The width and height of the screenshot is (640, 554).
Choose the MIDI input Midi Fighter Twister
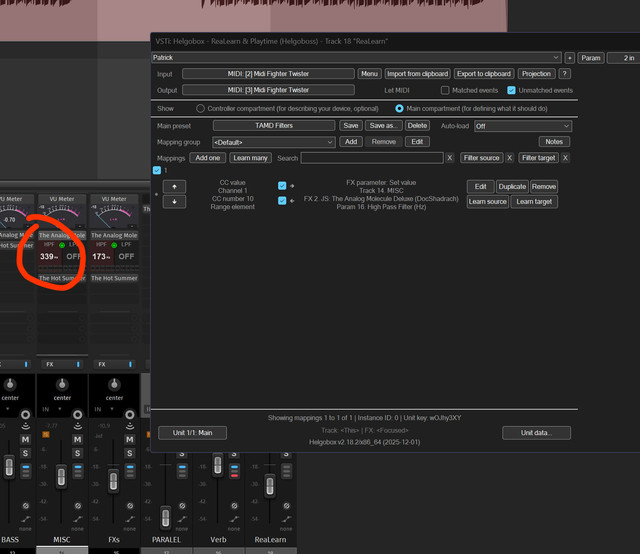coord(268,74)
